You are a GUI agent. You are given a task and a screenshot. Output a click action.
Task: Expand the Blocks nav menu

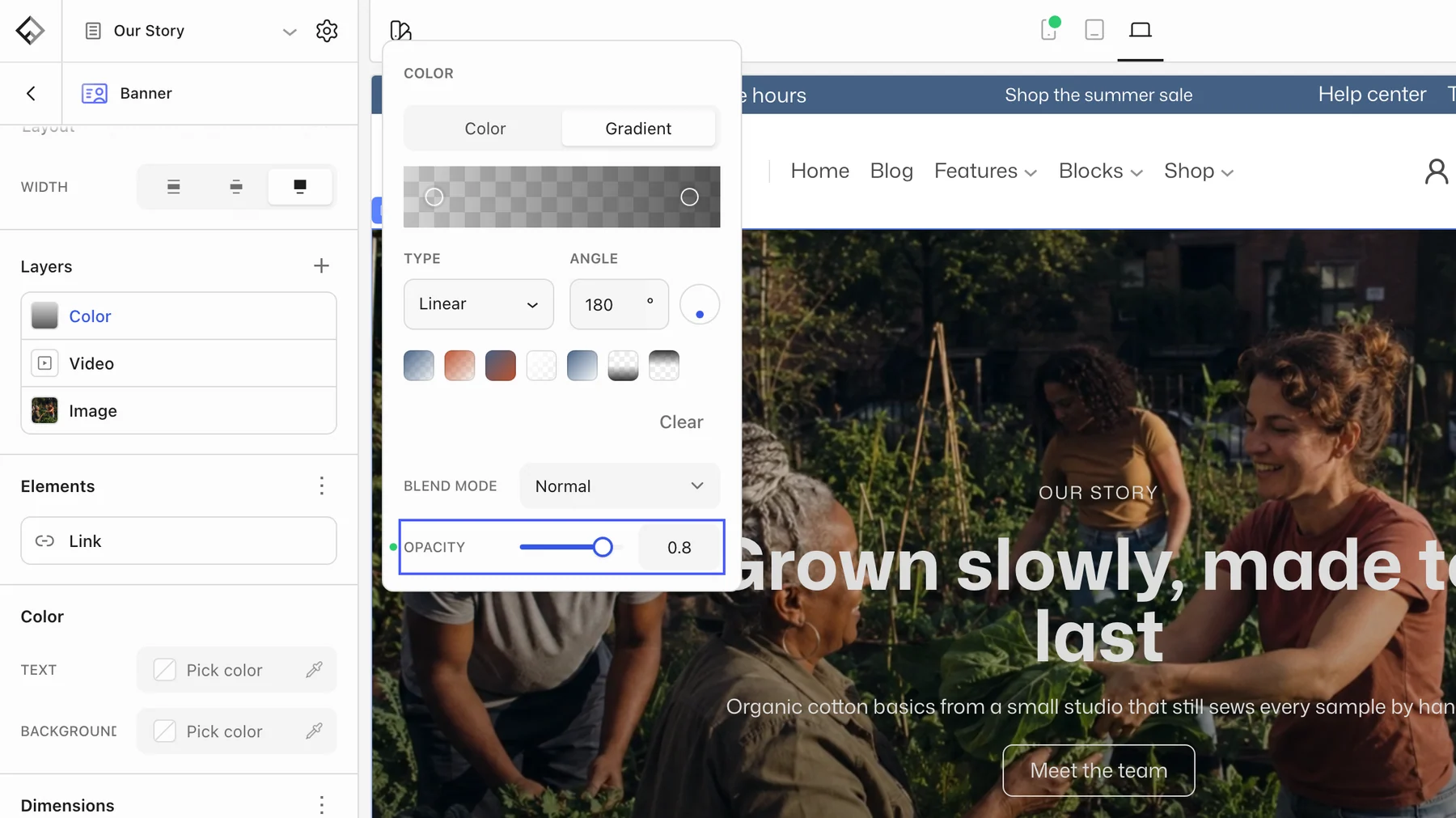[1101, 172]
